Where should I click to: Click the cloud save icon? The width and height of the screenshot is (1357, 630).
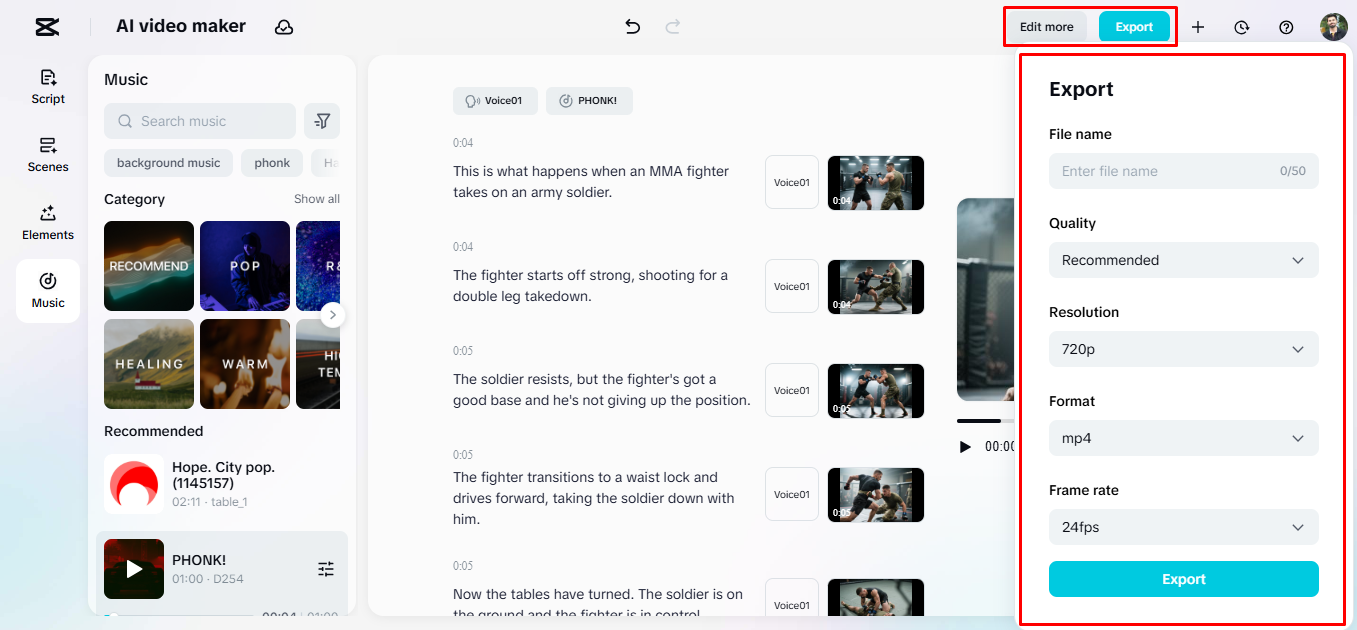point(284,27)
